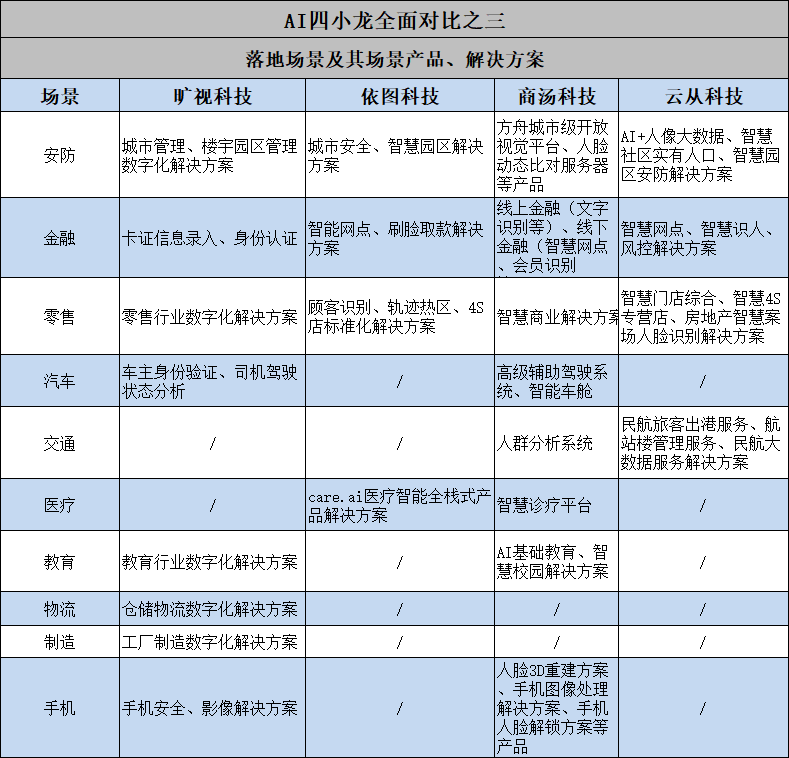Click cell 工厂制造数字化解决方案
Screen dimensions: 789x758
212,642
